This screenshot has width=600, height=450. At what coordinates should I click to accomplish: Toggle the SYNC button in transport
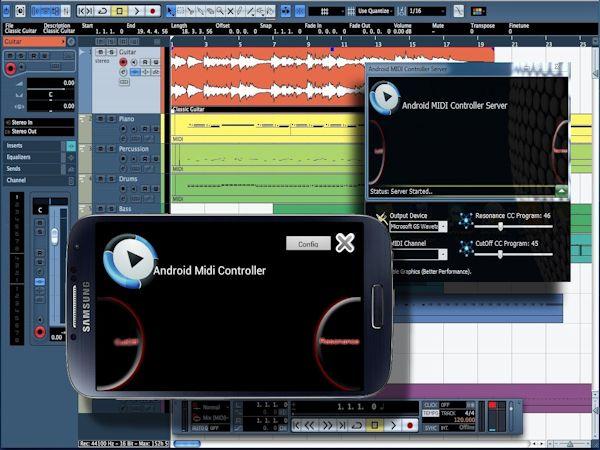pos(430,427)
